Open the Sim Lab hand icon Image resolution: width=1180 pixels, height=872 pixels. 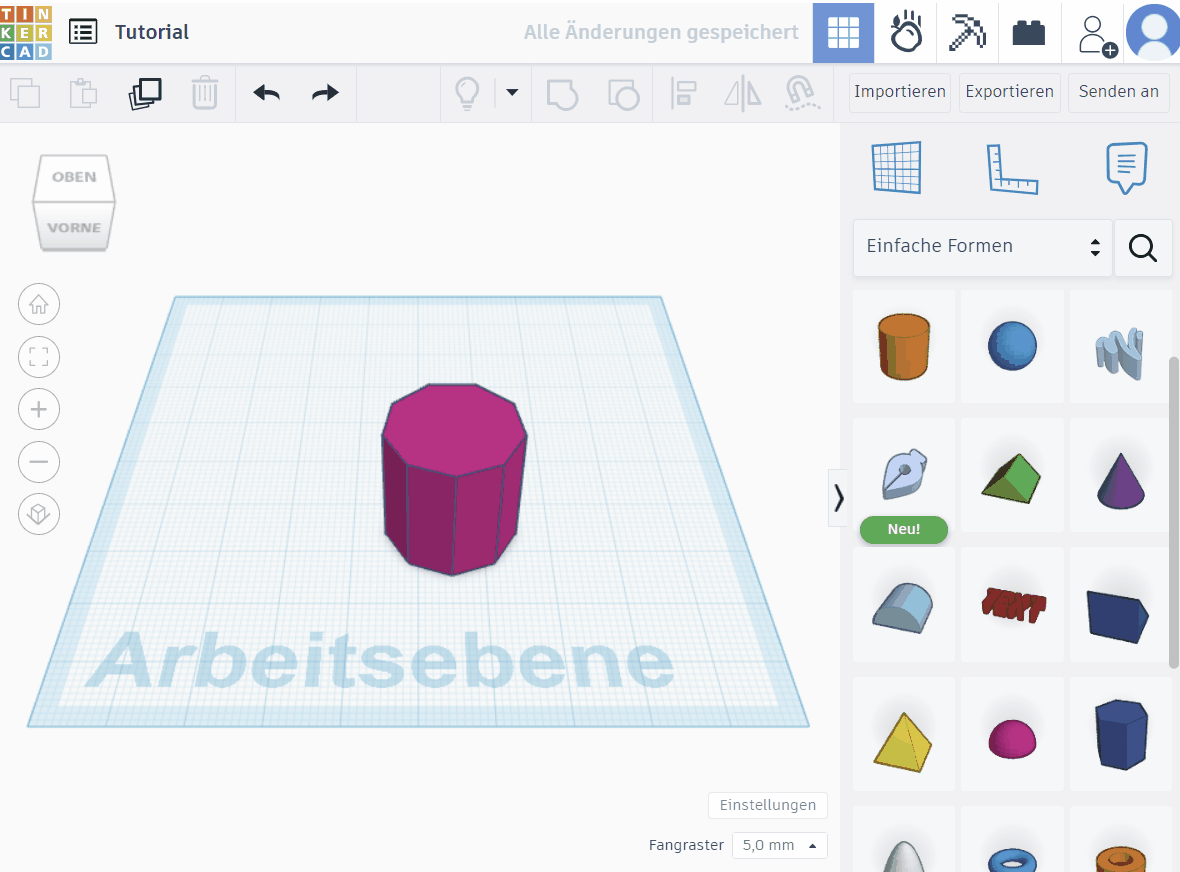click(x=905, y=32)
